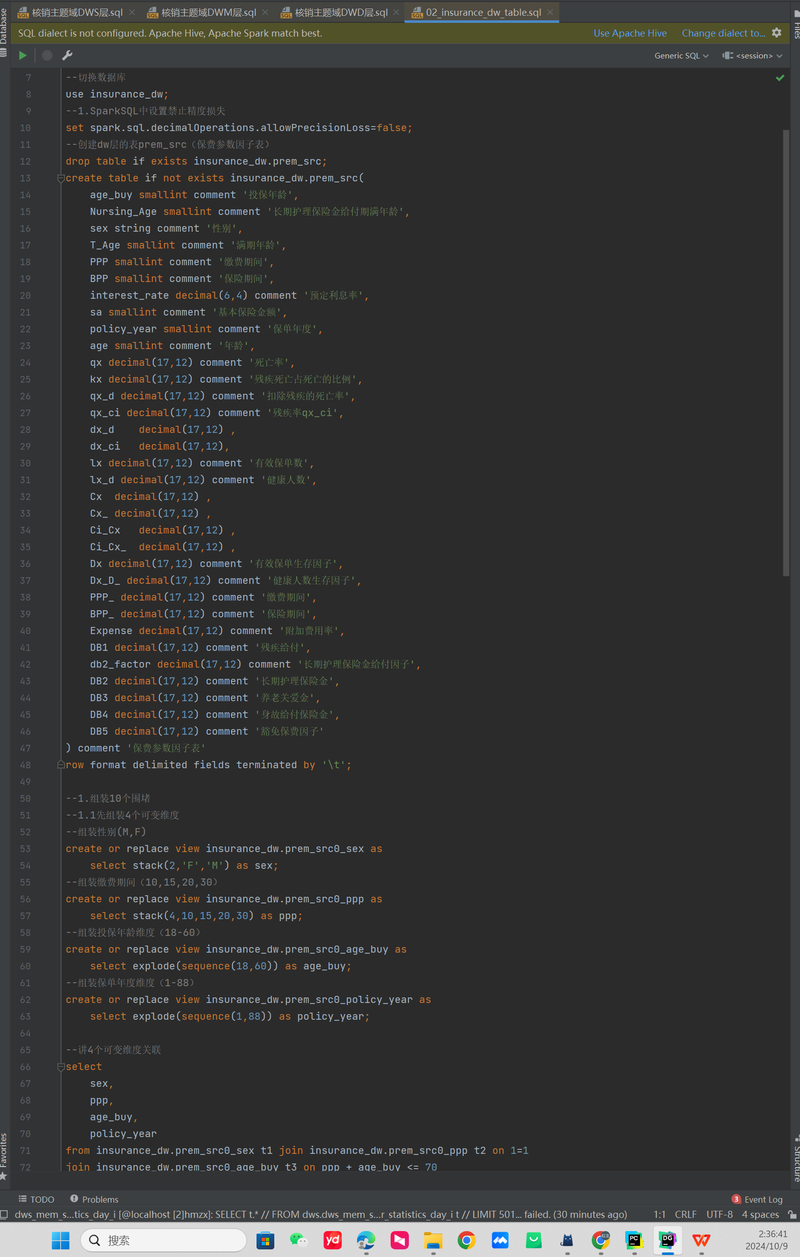This screenshot has width=800, height=1257.
Task: Change the UTF-8 file encoding
Action: (720, 1215)
